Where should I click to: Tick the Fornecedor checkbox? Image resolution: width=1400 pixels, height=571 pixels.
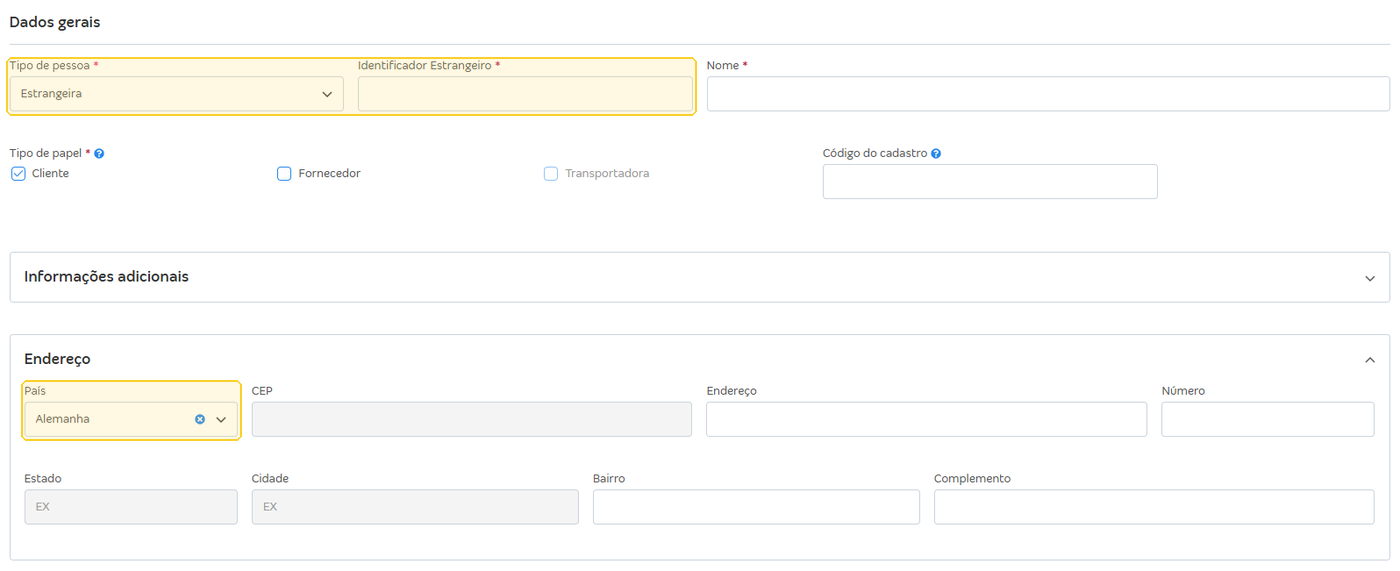[284, 174]
